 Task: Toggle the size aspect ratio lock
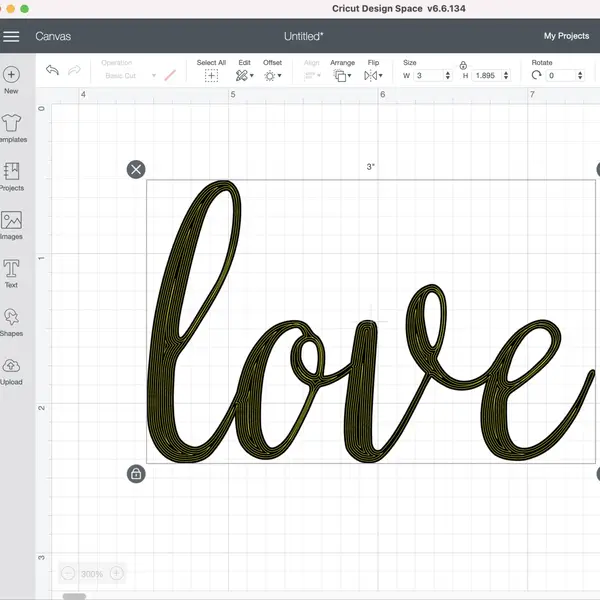(x=463, y=65)
